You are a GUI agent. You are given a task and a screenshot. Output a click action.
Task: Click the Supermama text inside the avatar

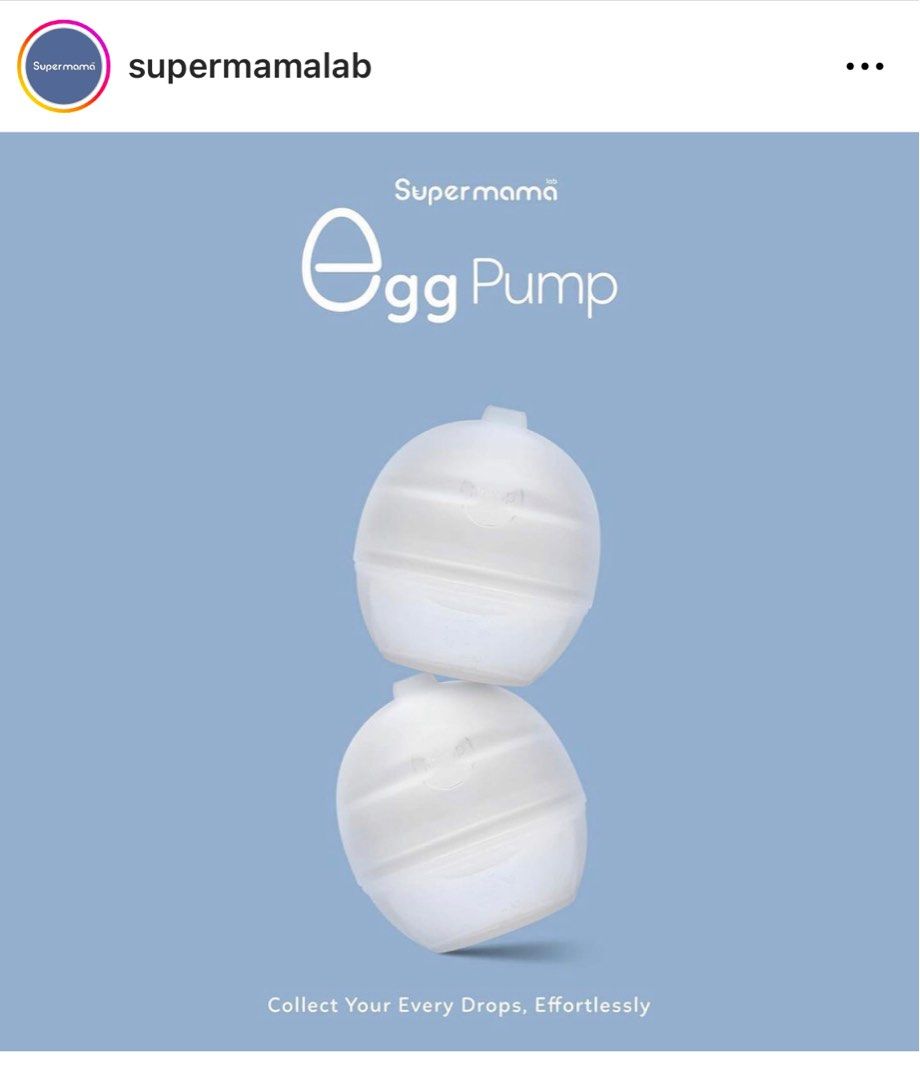[x=63, y=67]
